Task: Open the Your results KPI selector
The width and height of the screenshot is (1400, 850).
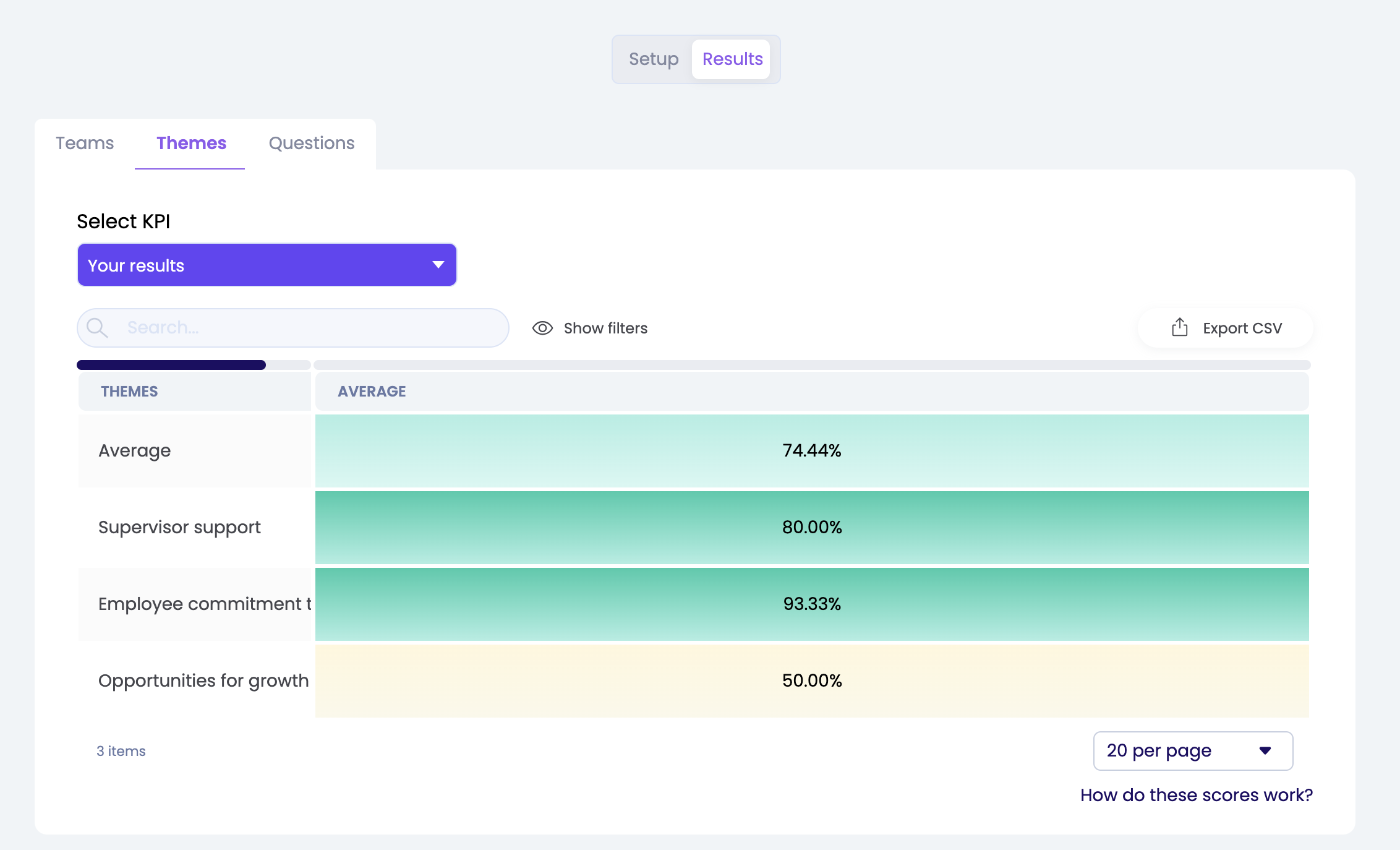Action: click(x=266, y=265)
